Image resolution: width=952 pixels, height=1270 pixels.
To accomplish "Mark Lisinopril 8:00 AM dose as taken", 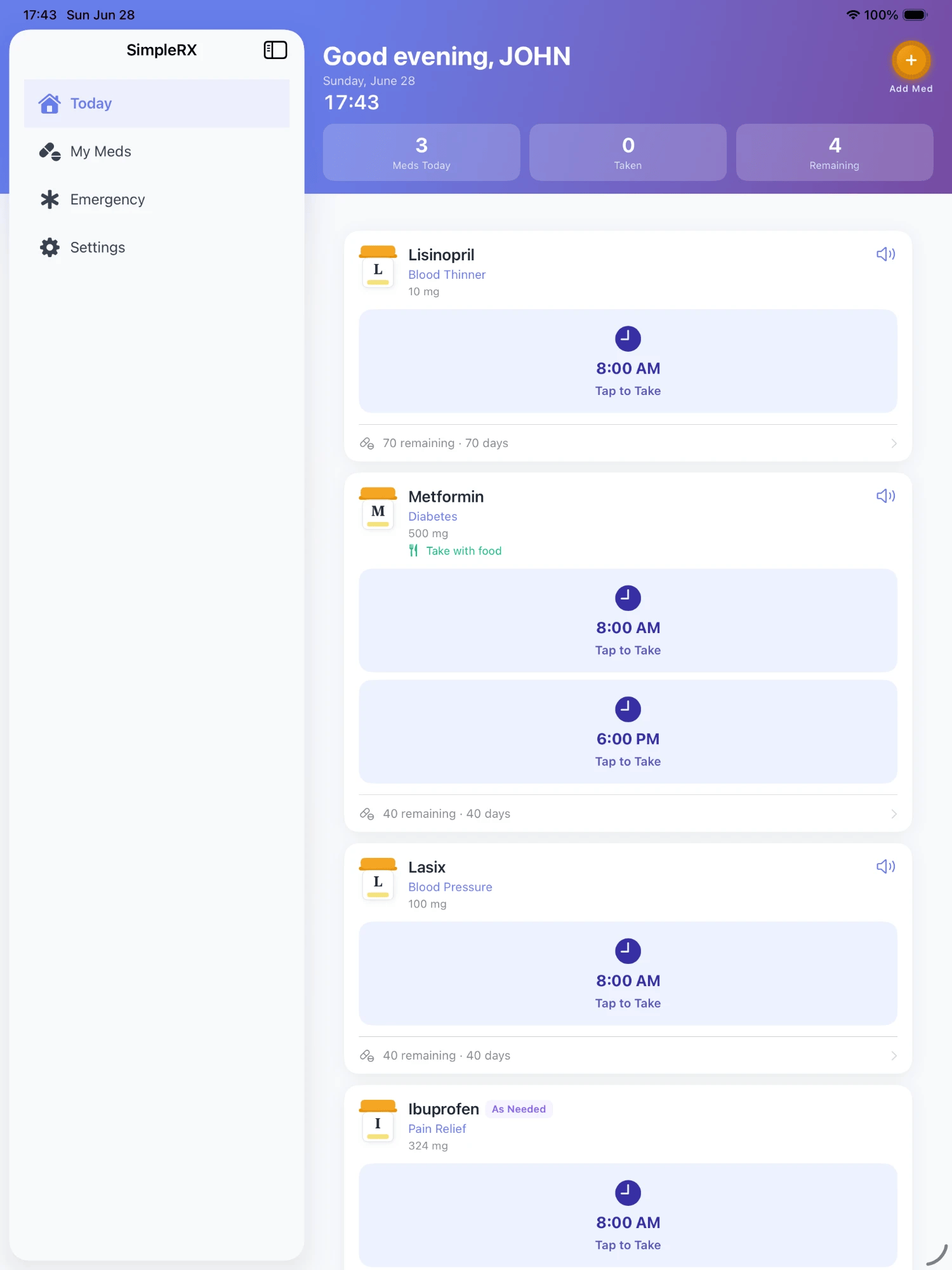I will (x=628, y=361).
